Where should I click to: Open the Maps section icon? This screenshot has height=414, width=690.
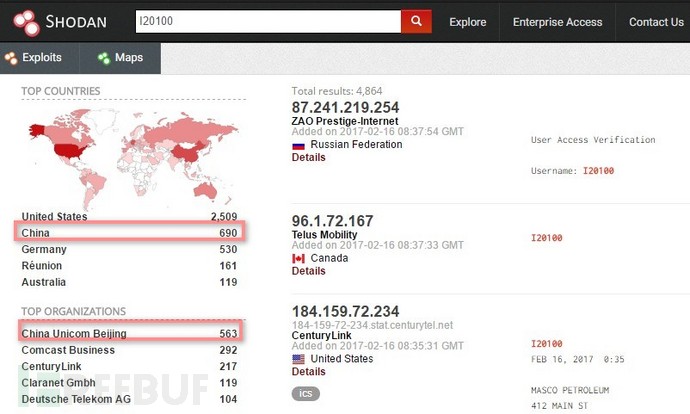pyautogui.click(x=104, y=58)
